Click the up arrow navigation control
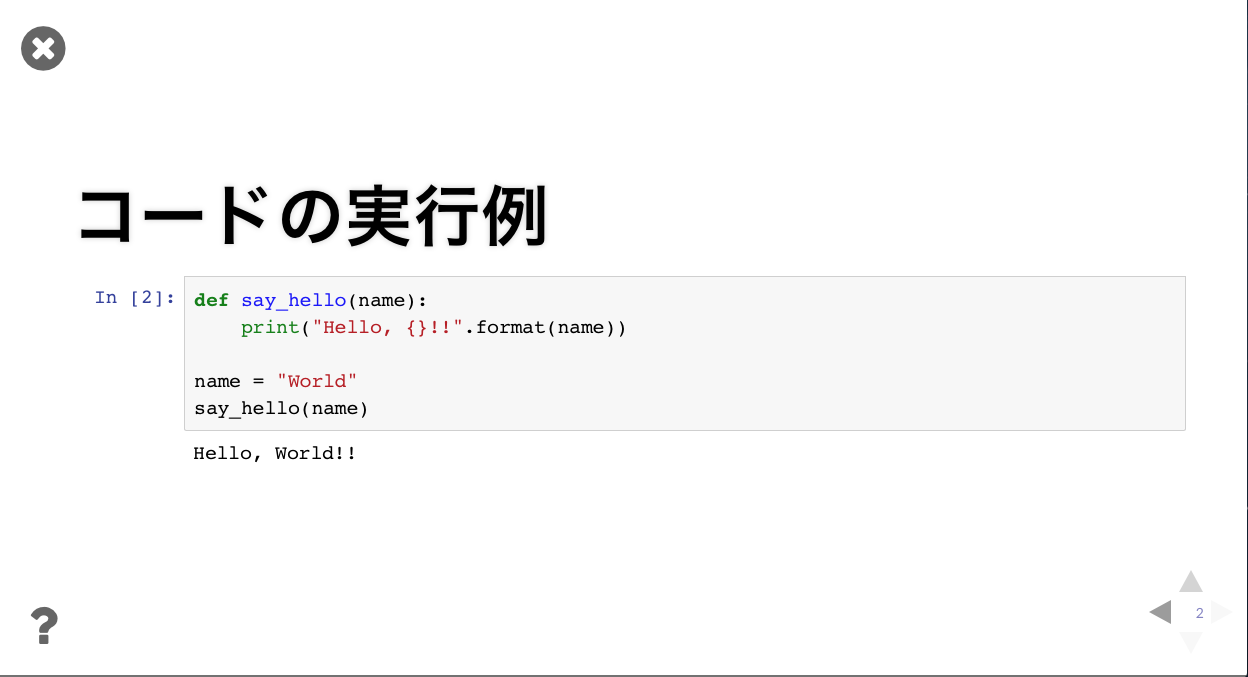1248x677 pixels. coord(1190,582)
